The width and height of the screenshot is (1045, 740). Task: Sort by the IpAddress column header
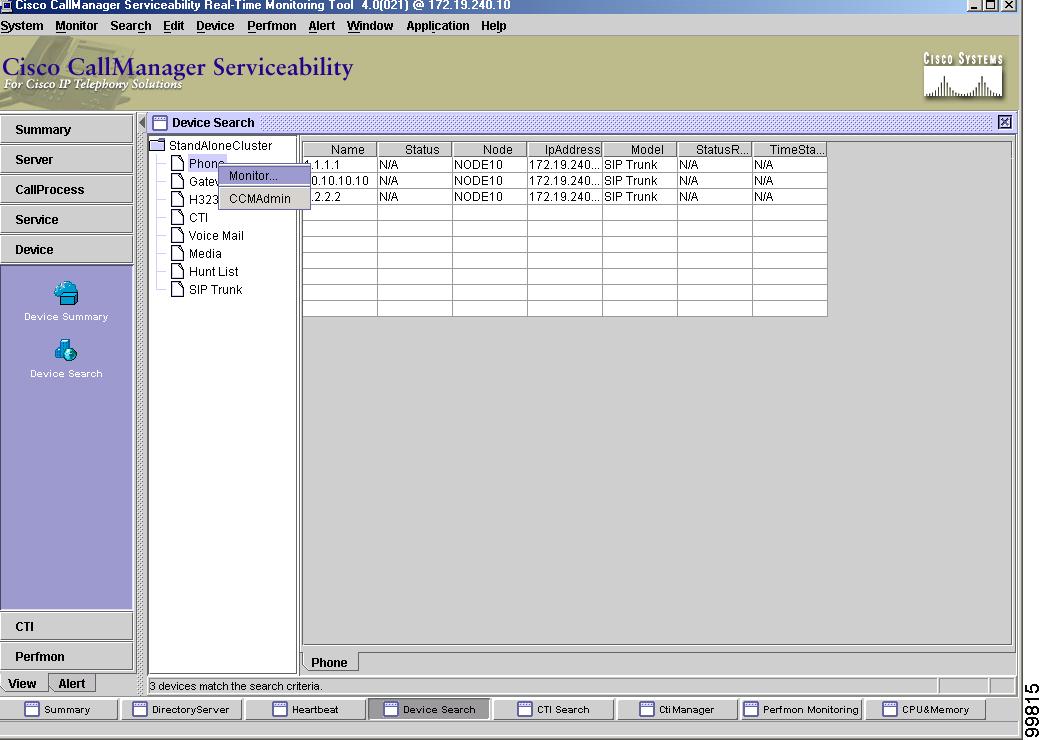(x=565, y=149)
